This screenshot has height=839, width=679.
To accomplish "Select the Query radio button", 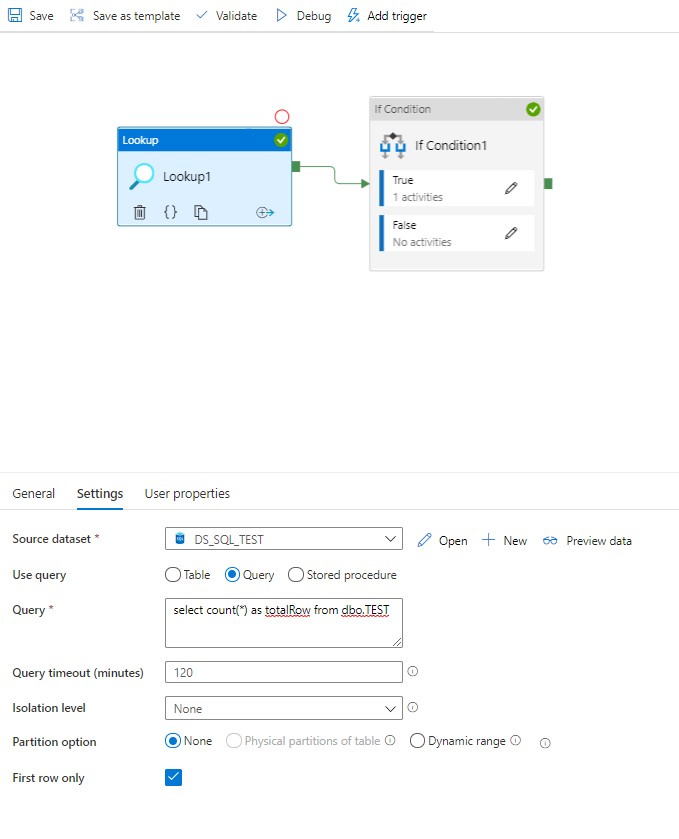I will click(232, 575).
